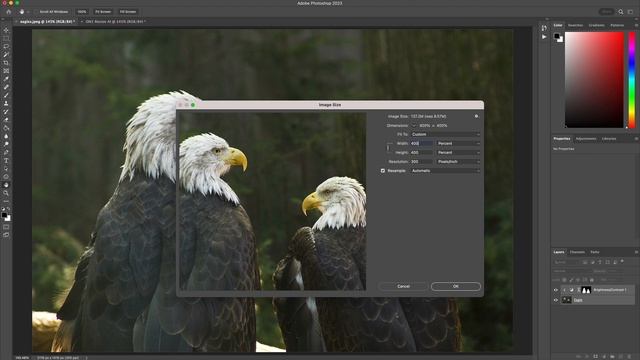Open the History panel icon in side strip

544,28
